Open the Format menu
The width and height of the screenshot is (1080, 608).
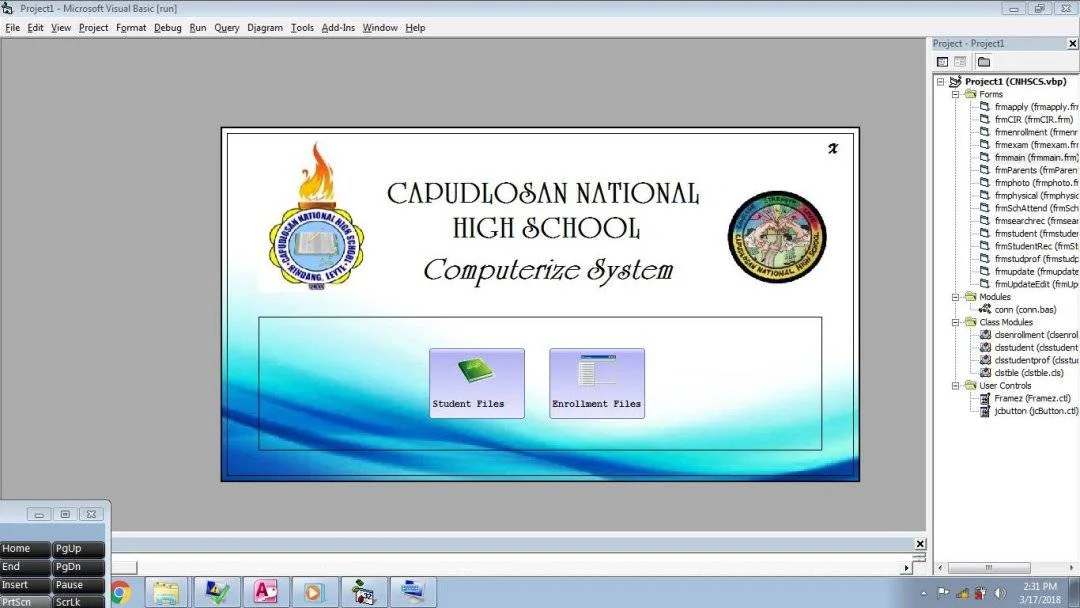point(131,28)
